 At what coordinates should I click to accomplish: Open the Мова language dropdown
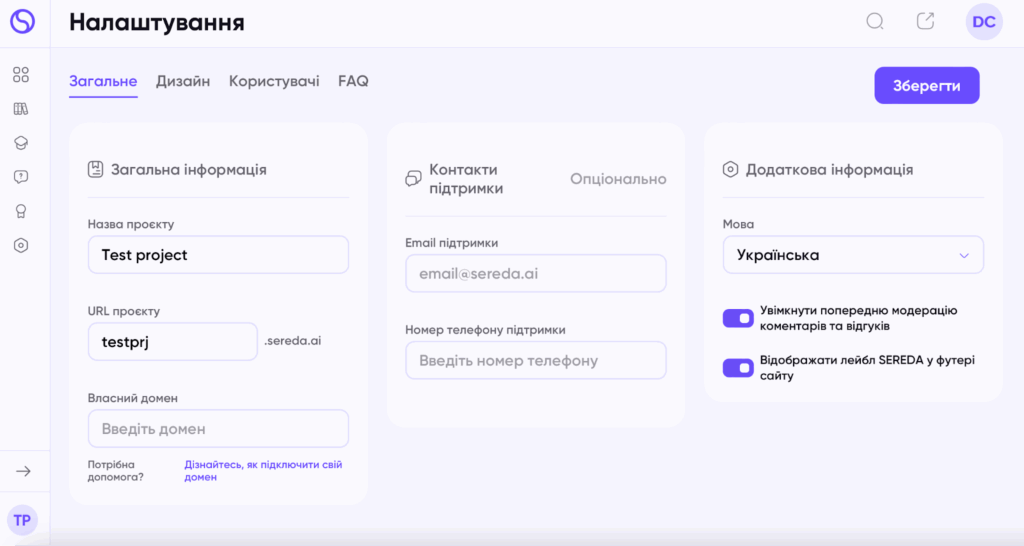[853, 255]
